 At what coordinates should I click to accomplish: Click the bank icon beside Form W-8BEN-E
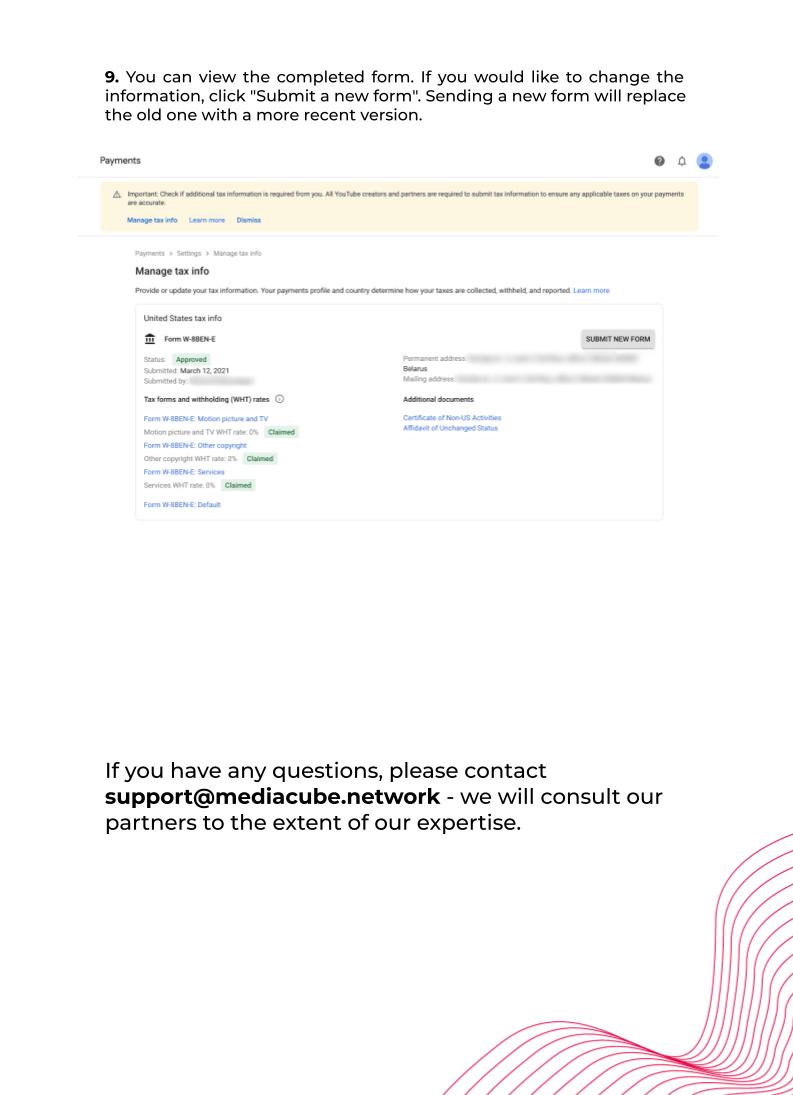click(149, 339)
